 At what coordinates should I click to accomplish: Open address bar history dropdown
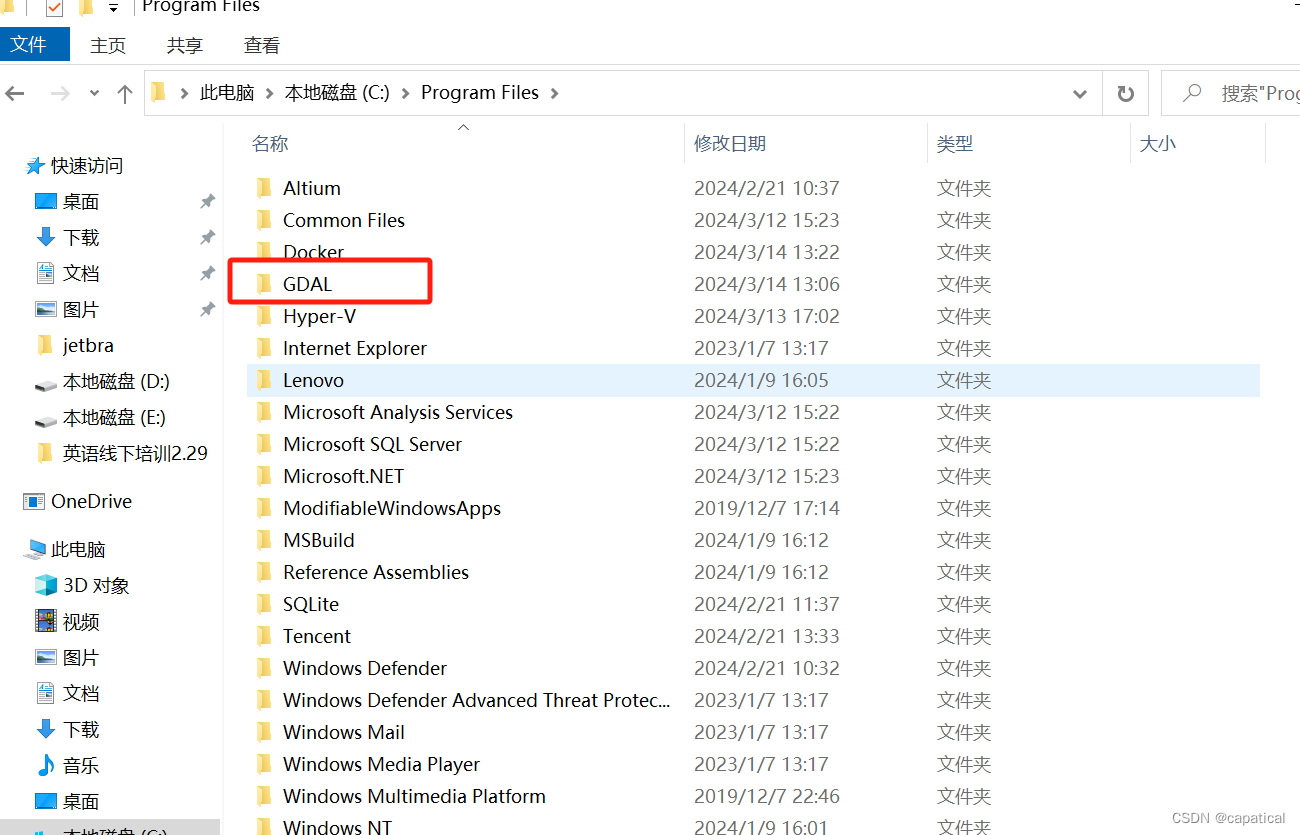1080,94
